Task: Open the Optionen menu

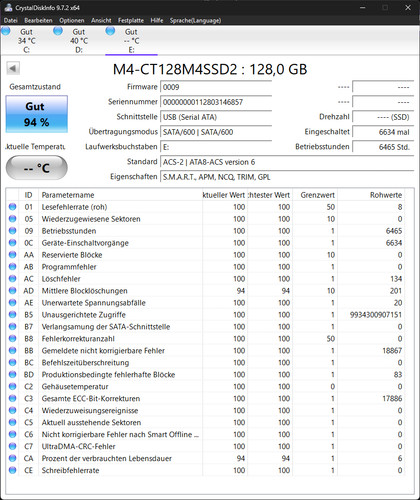Action: [x=72, y=20]
